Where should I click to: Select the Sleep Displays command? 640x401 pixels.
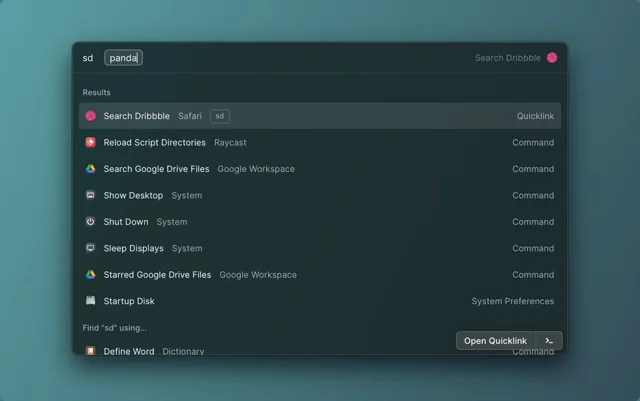(x=320, y=248)
